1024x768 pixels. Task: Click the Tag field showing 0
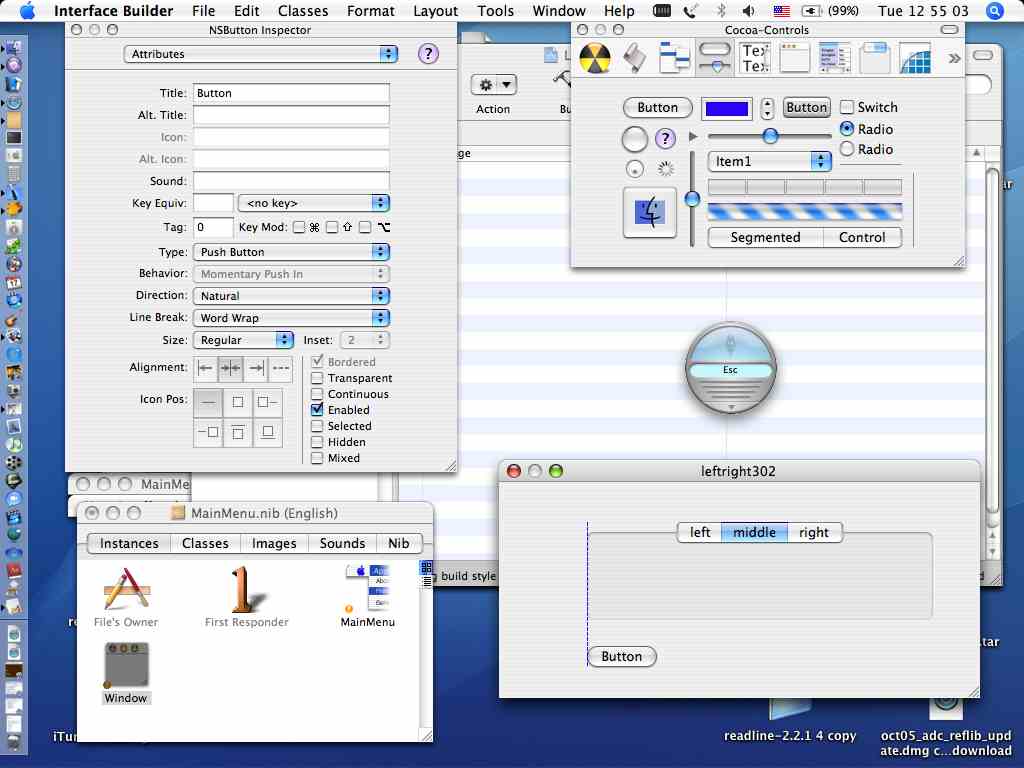pyautogui.click(x=214, y=227)
